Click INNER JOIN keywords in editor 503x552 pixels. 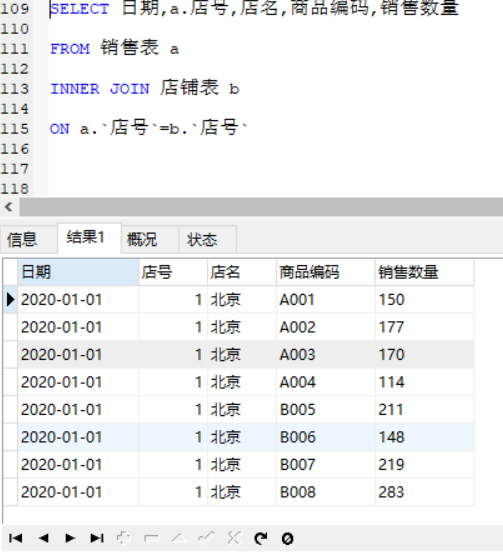tap(100, 89)
